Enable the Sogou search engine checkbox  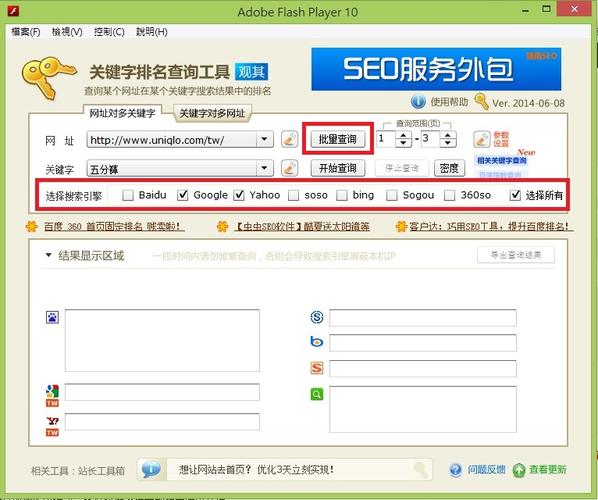[x=392, y=195]
